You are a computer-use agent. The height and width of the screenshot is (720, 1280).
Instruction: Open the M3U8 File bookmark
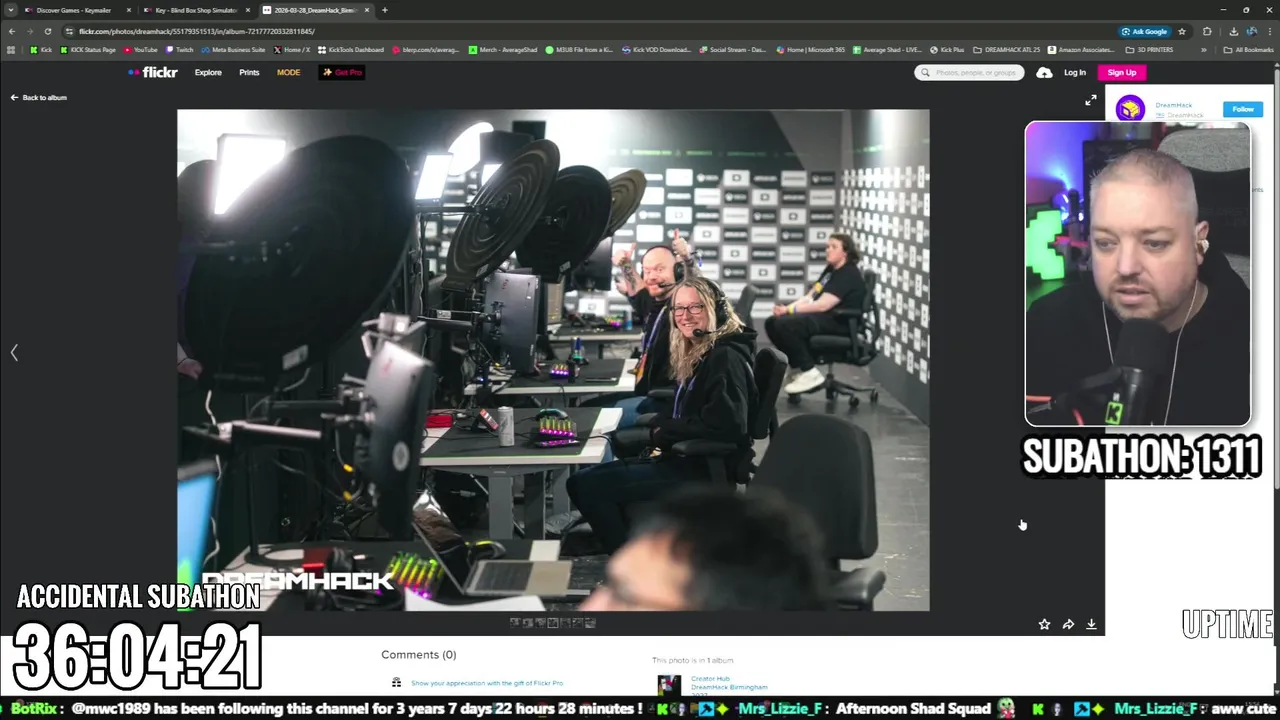tap(580, 49)
